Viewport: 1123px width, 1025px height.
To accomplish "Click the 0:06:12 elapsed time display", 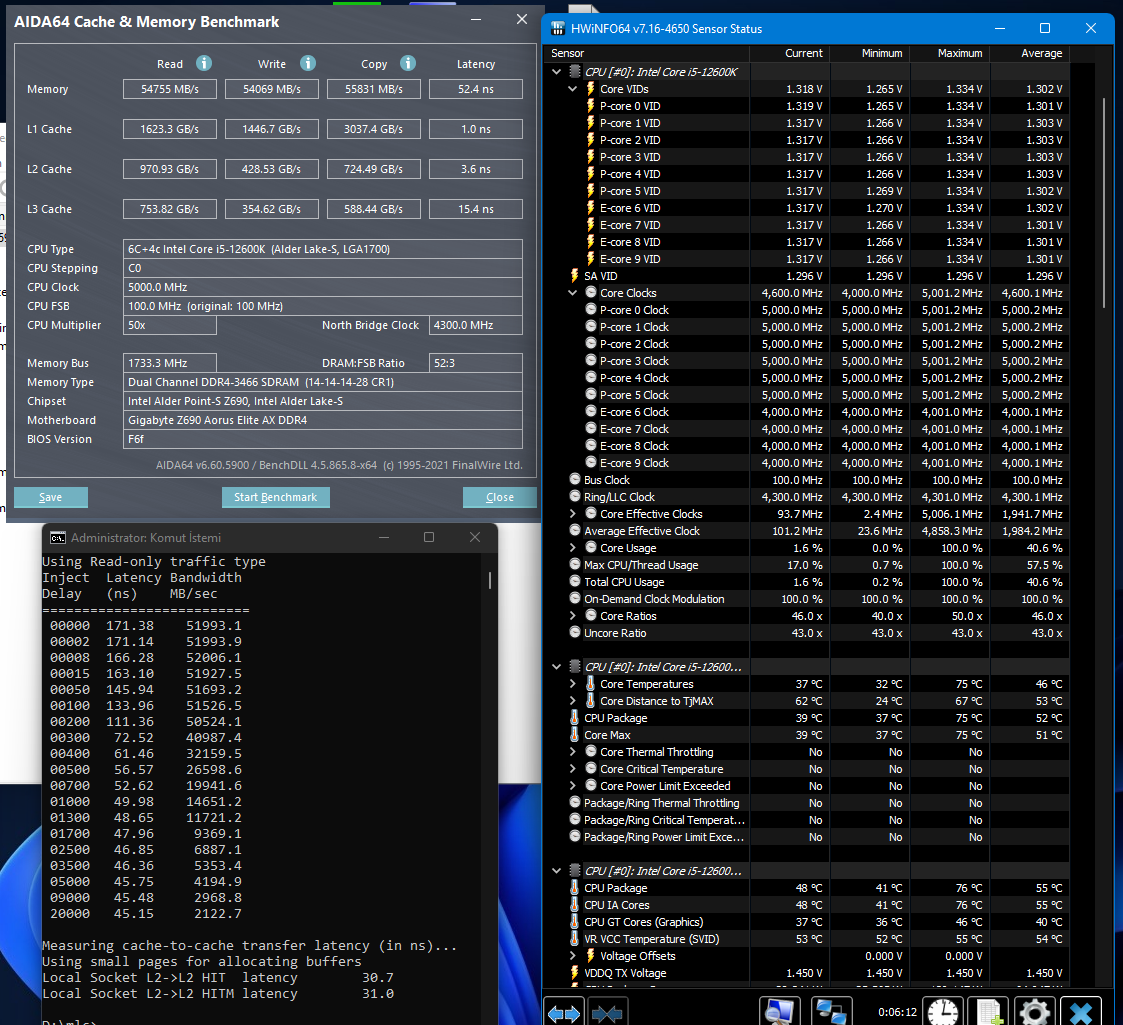I will click(x=897, y=1012).
